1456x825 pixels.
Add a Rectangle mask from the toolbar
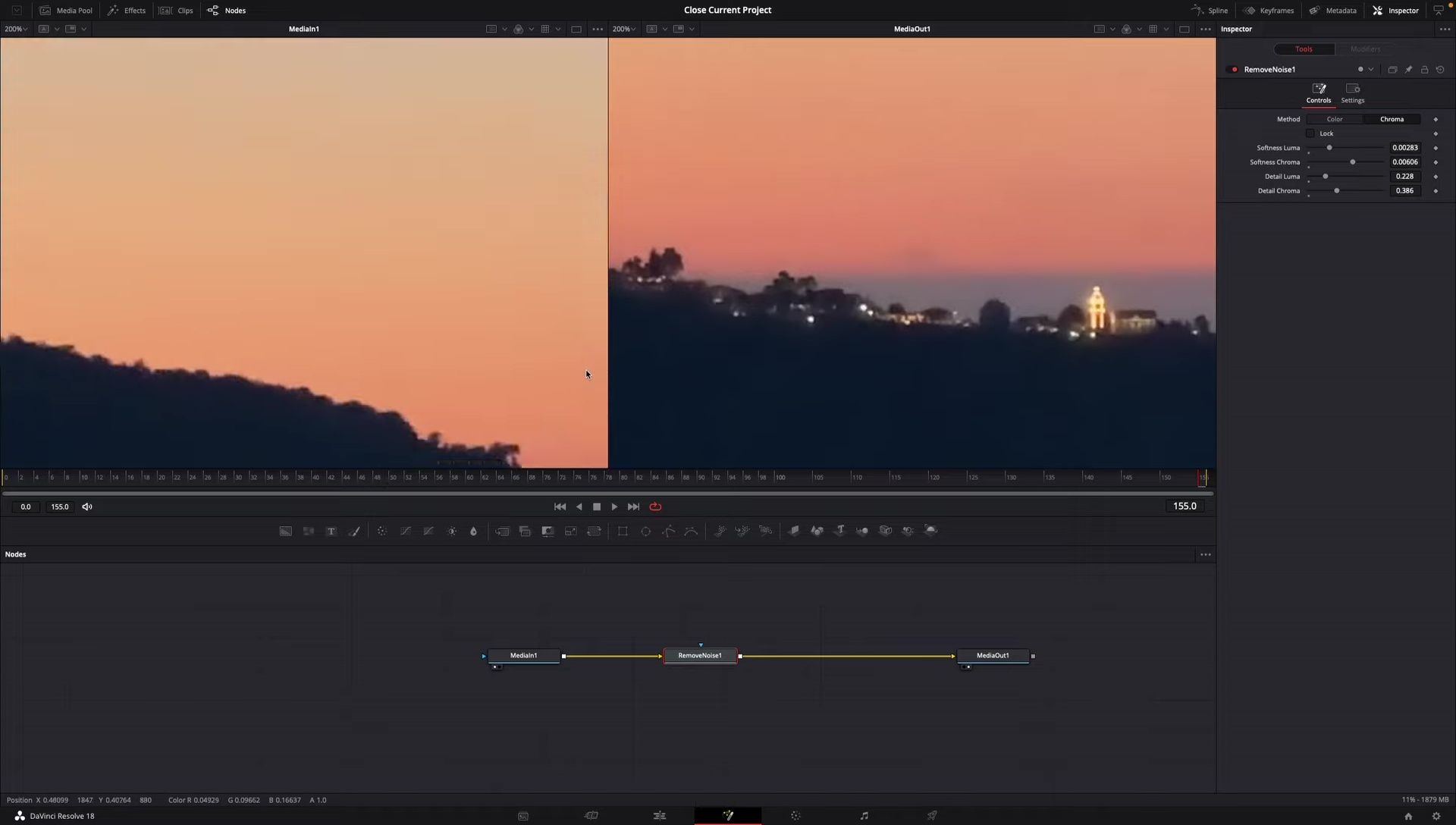coord(623,532)
